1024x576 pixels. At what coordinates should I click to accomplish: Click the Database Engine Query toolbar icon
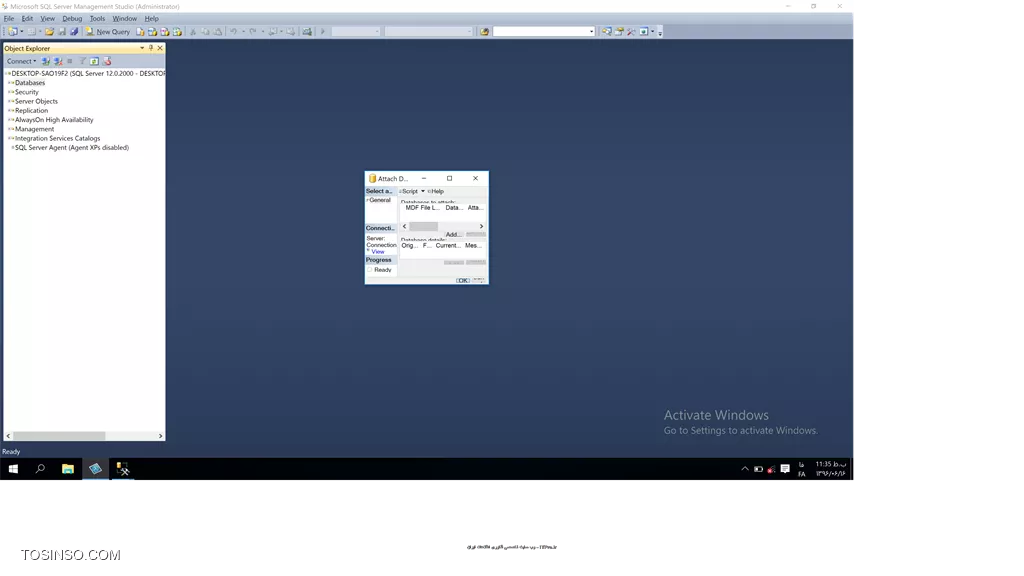click(140, 31)
